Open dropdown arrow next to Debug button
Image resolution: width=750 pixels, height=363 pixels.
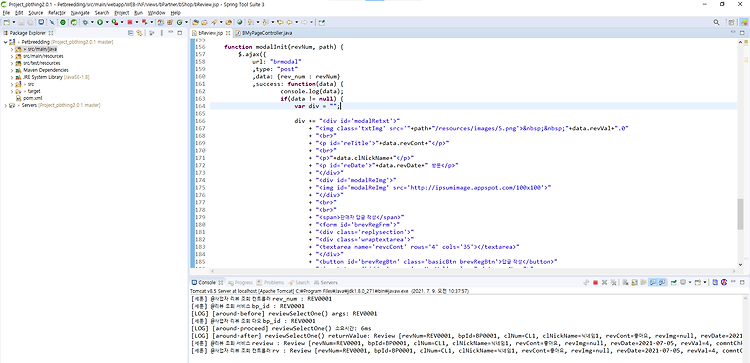[92, 22]
